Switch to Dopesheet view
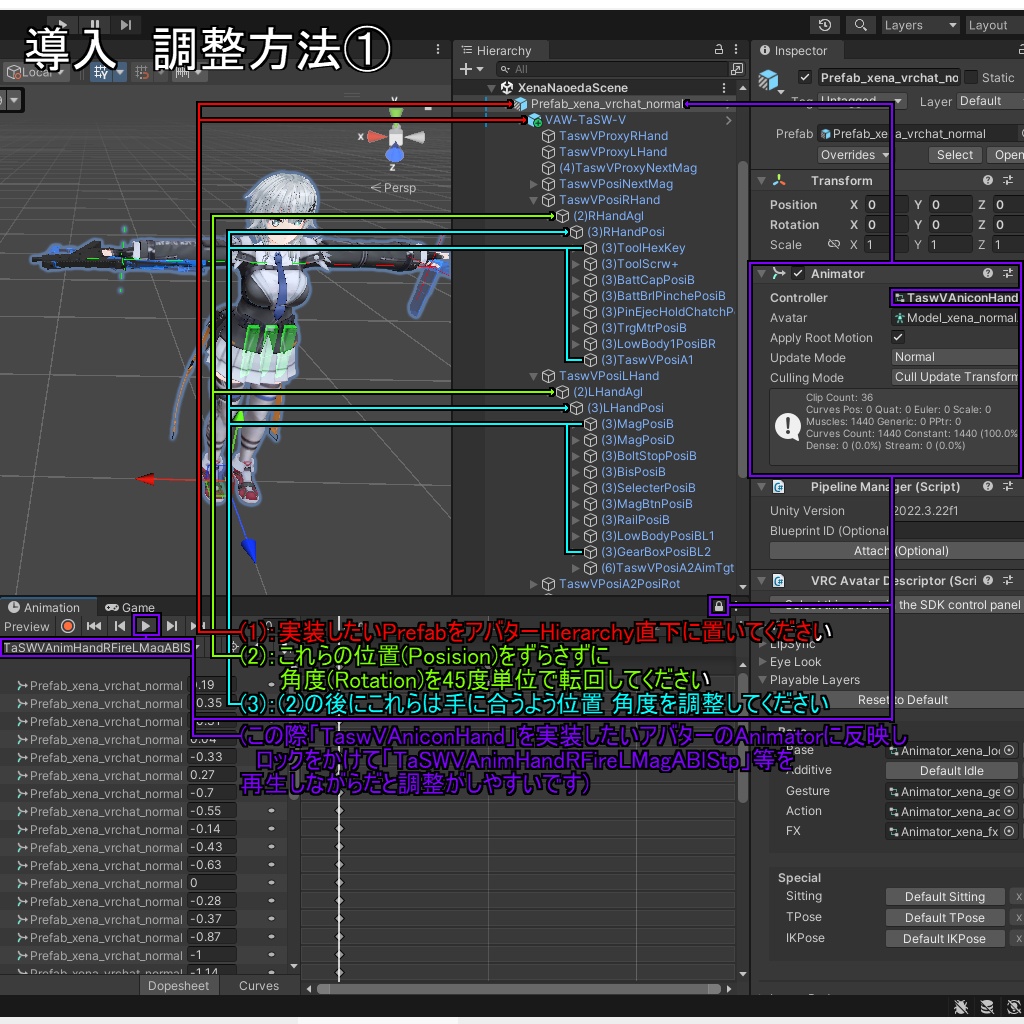Image resolution: width=1024 pixels, height=1024 pixels. [x=178, y=985]
